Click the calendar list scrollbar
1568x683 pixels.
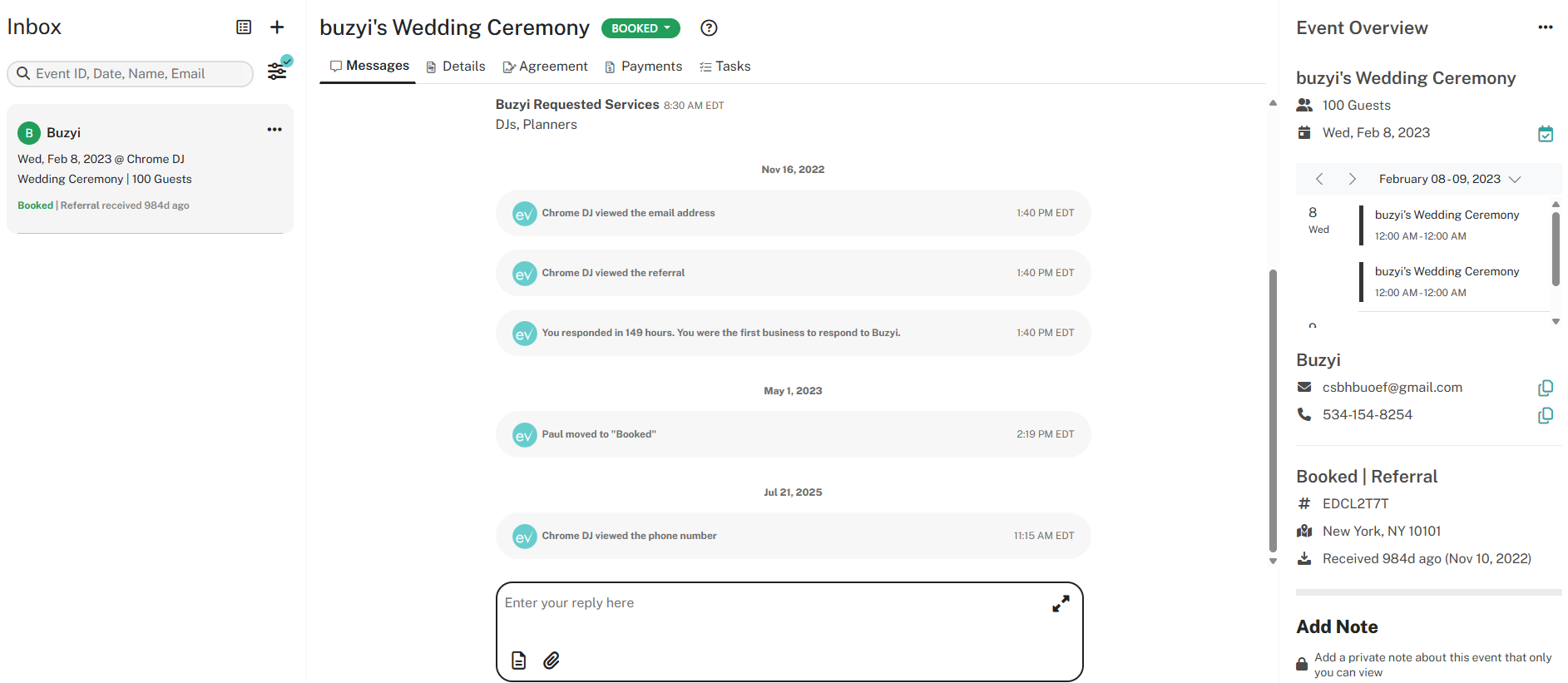coord(1556,249)
